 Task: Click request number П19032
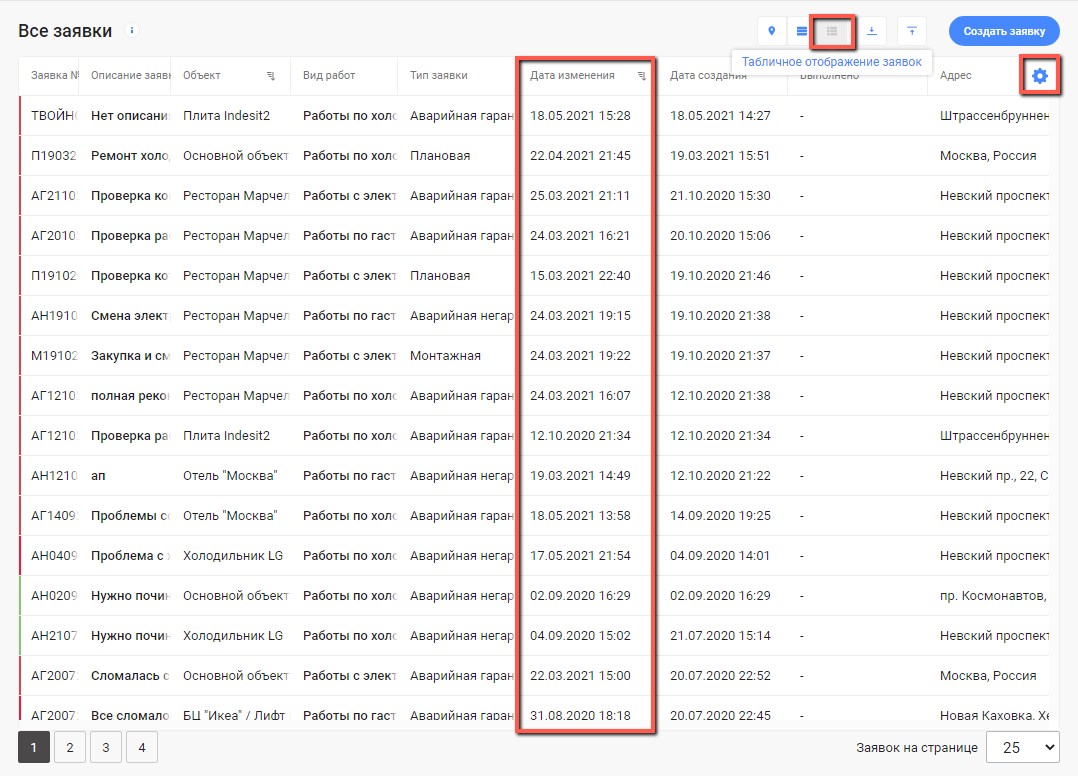pyautogui.click(x=54, y=155)
